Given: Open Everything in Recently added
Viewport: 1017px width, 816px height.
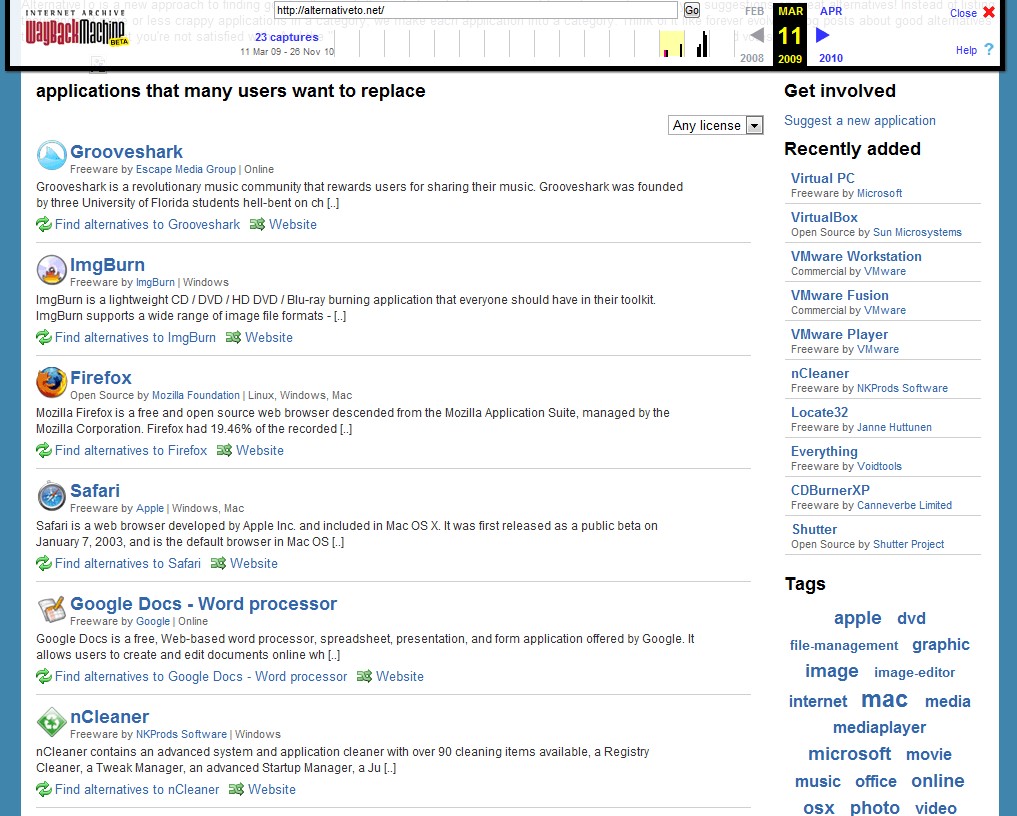Looking at the screenshot, I should click(824, 451).
